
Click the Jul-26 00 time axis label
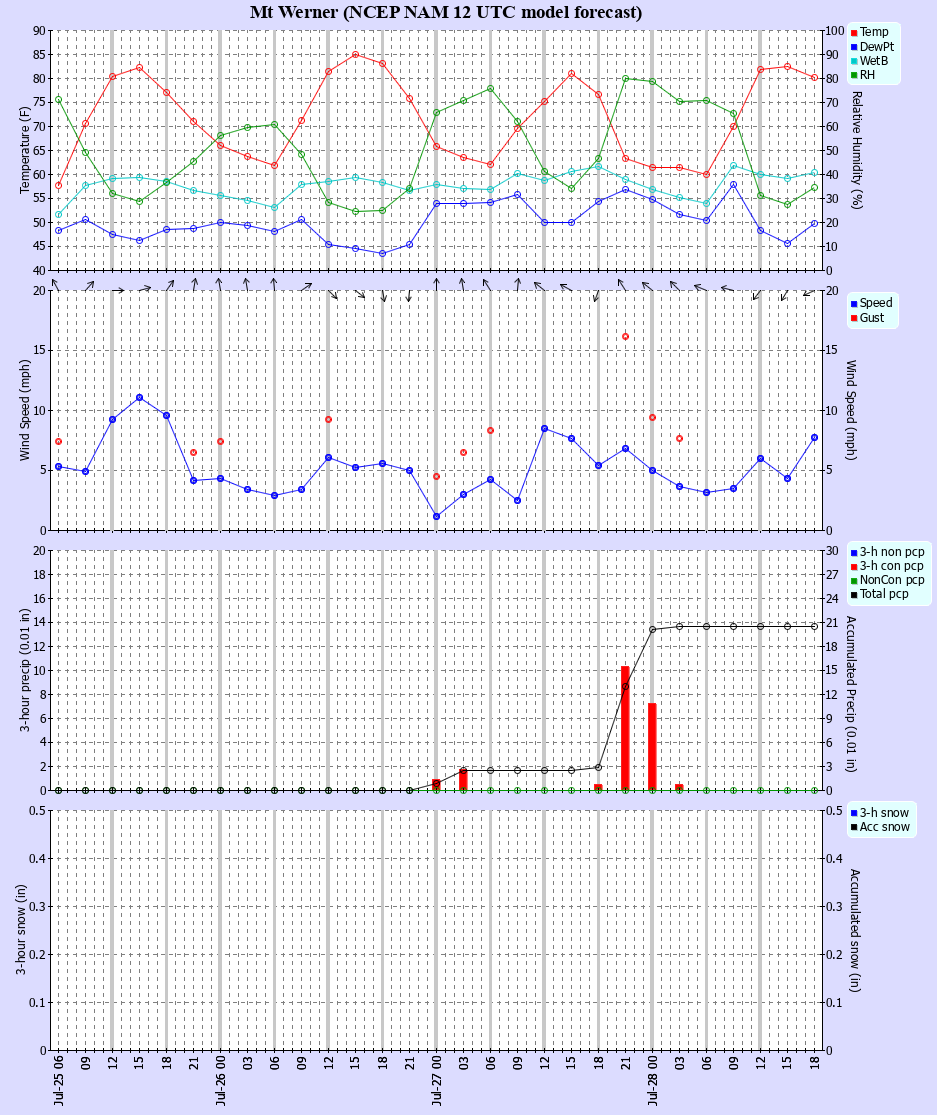click(220, 1080)
